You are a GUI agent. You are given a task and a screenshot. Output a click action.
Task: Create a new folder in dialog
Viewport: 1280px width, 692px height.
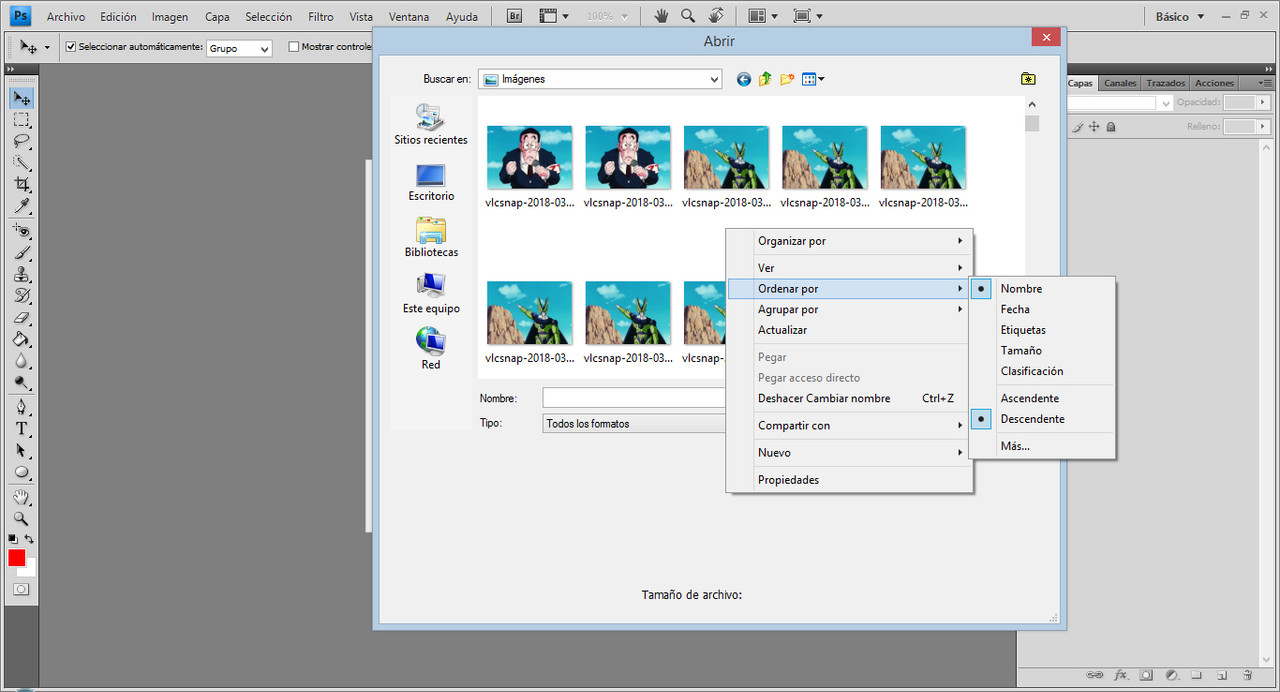[787, 79]
